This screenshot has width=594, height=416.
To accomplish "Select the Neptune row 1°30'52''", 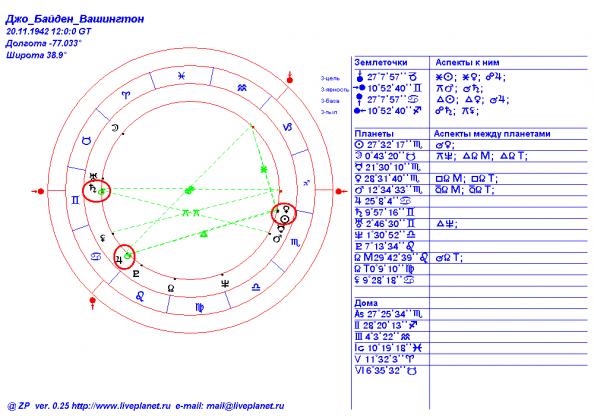I will (470, 235).
